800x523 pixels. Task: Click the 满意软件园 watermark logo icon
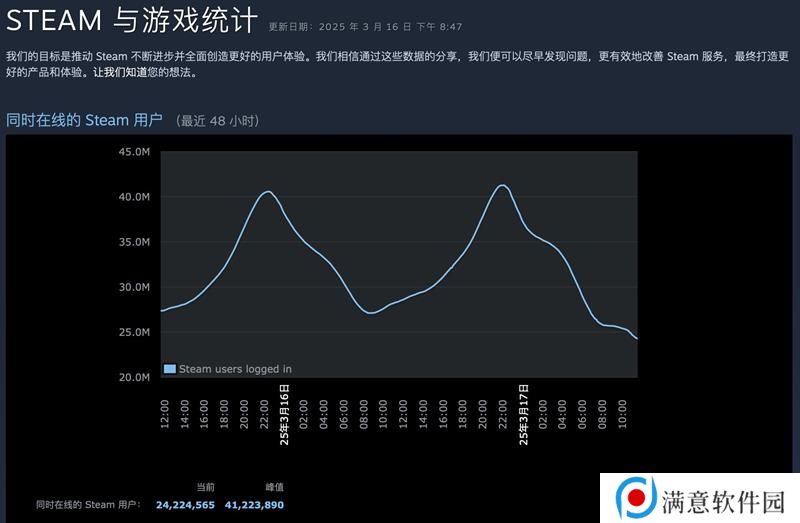pos(635,499)
